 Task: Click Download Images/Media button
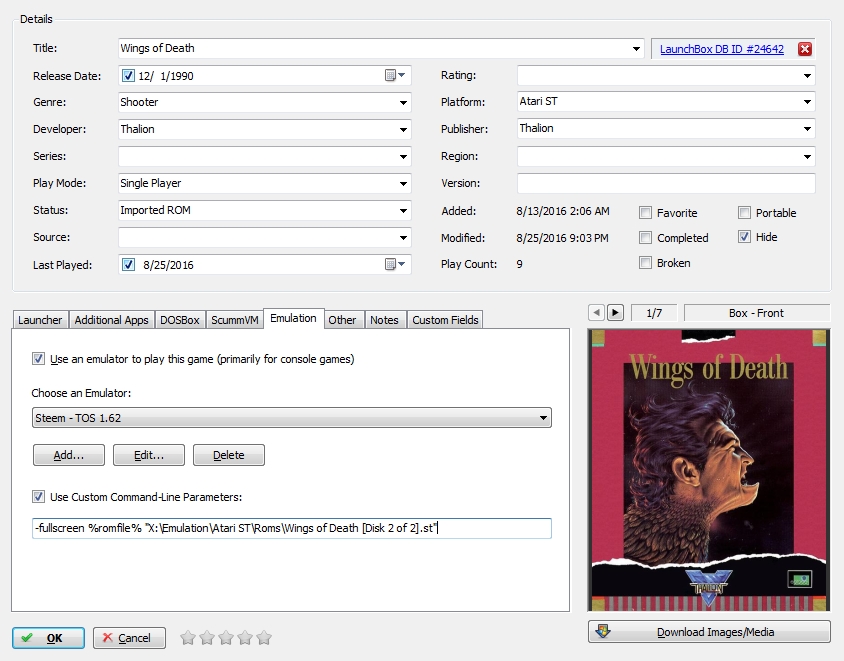click(x=709, y=632)
